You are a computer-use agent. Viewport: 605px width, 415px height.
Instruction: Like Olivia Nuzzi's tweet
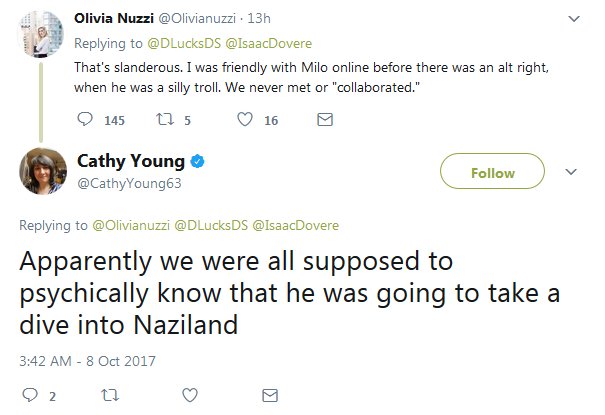point(243,121)
